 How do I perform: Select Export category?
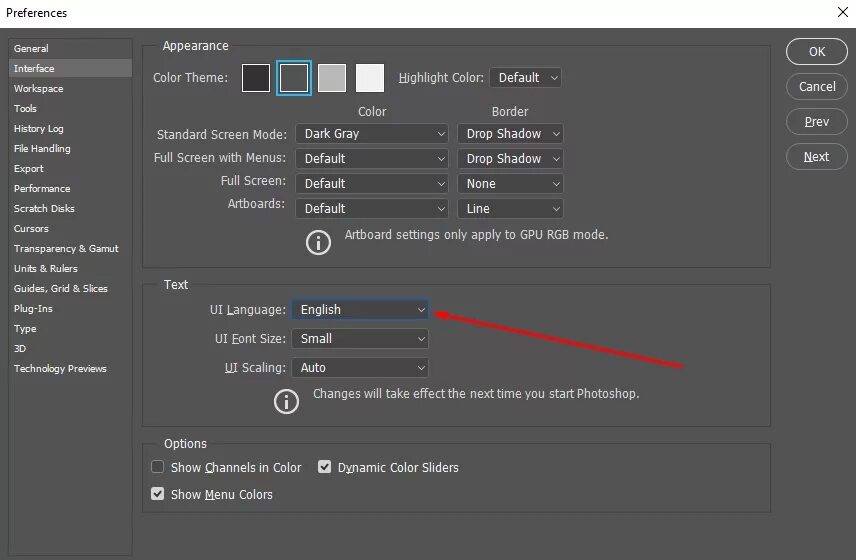(70, 168)
